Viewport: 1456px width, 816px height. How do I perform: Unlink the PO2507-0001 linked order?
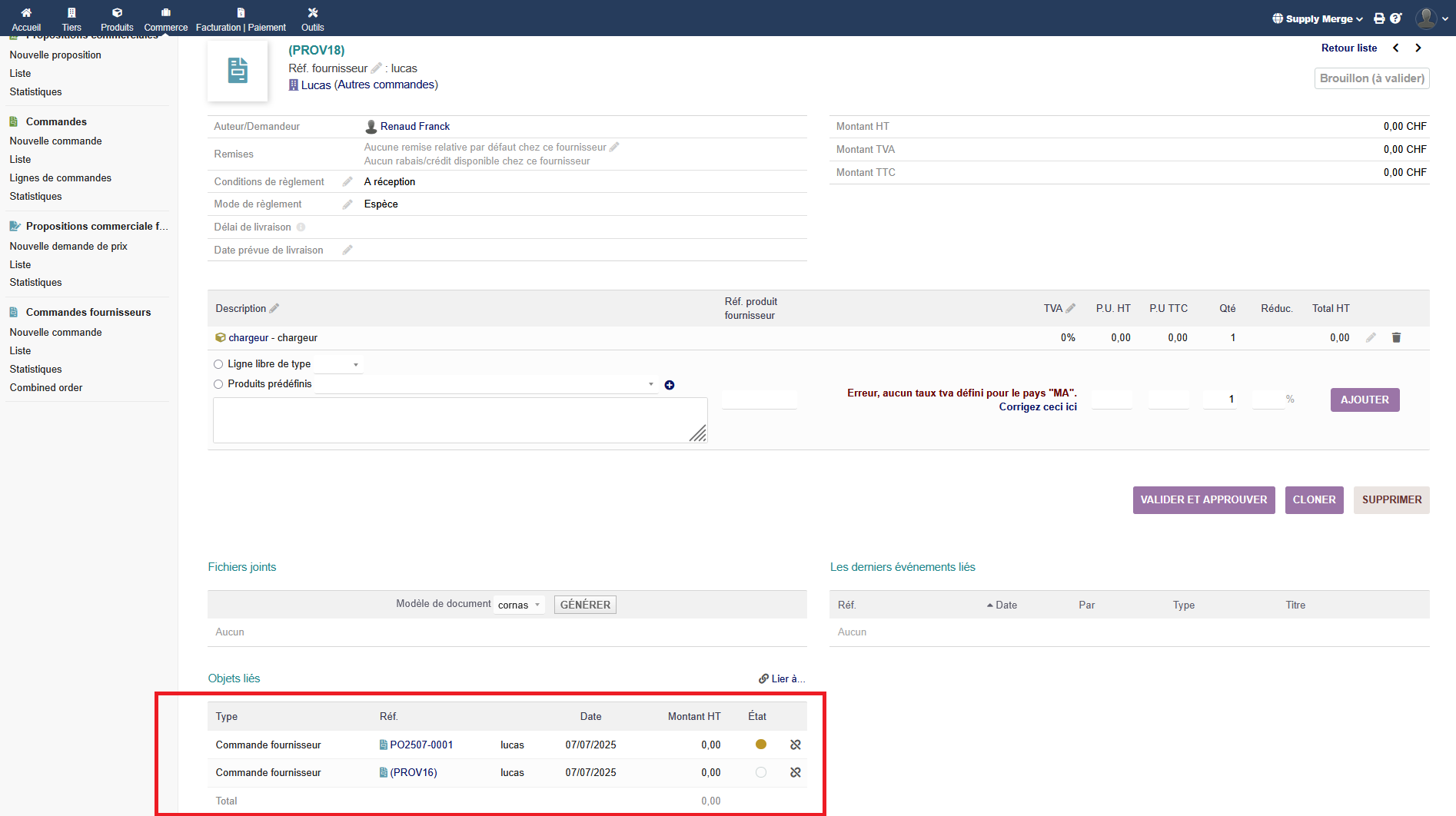pos(796,745)
